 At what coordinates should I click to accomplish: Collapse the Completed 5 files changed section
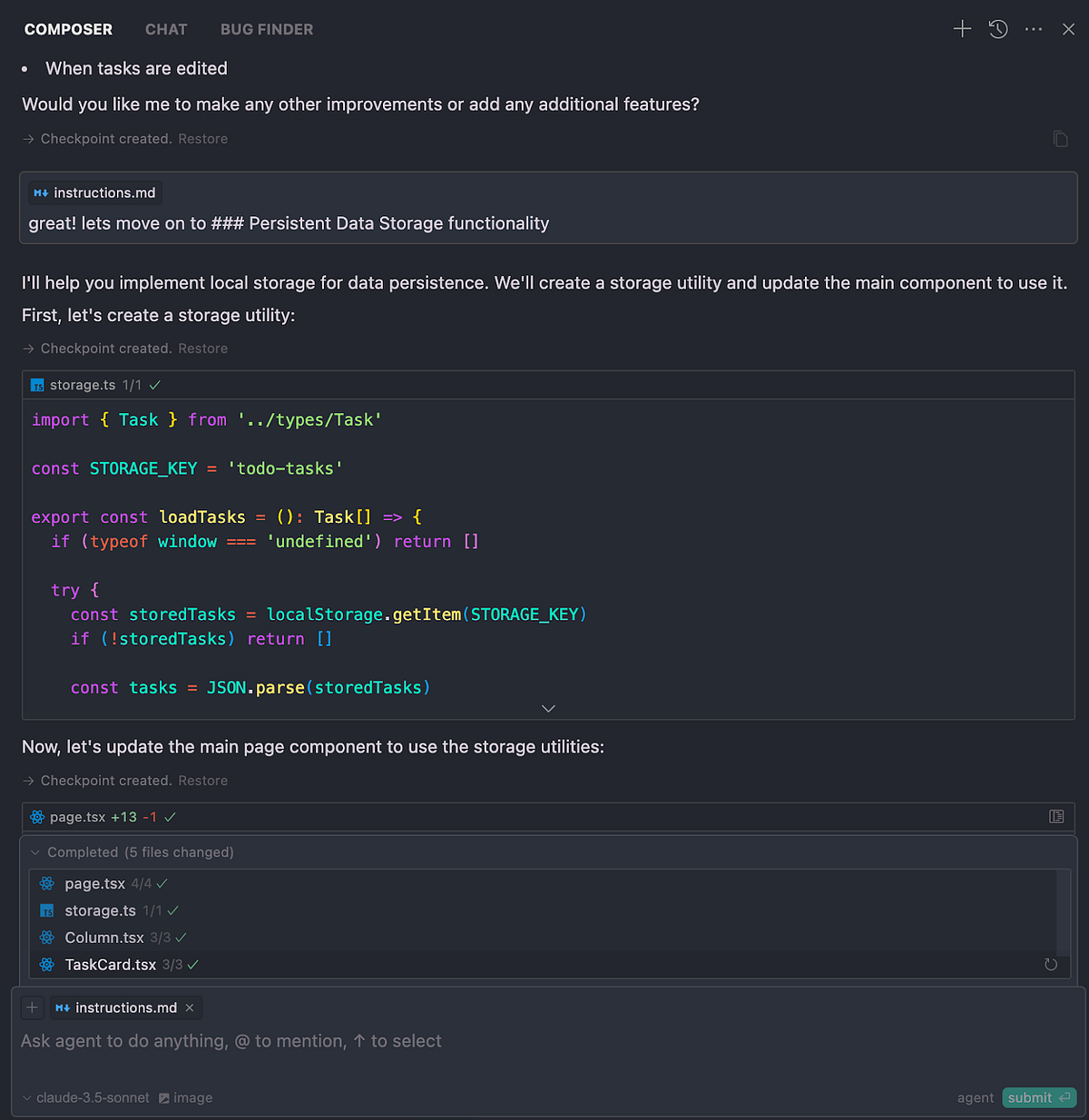pyautogui.click(x=34, y=852)
